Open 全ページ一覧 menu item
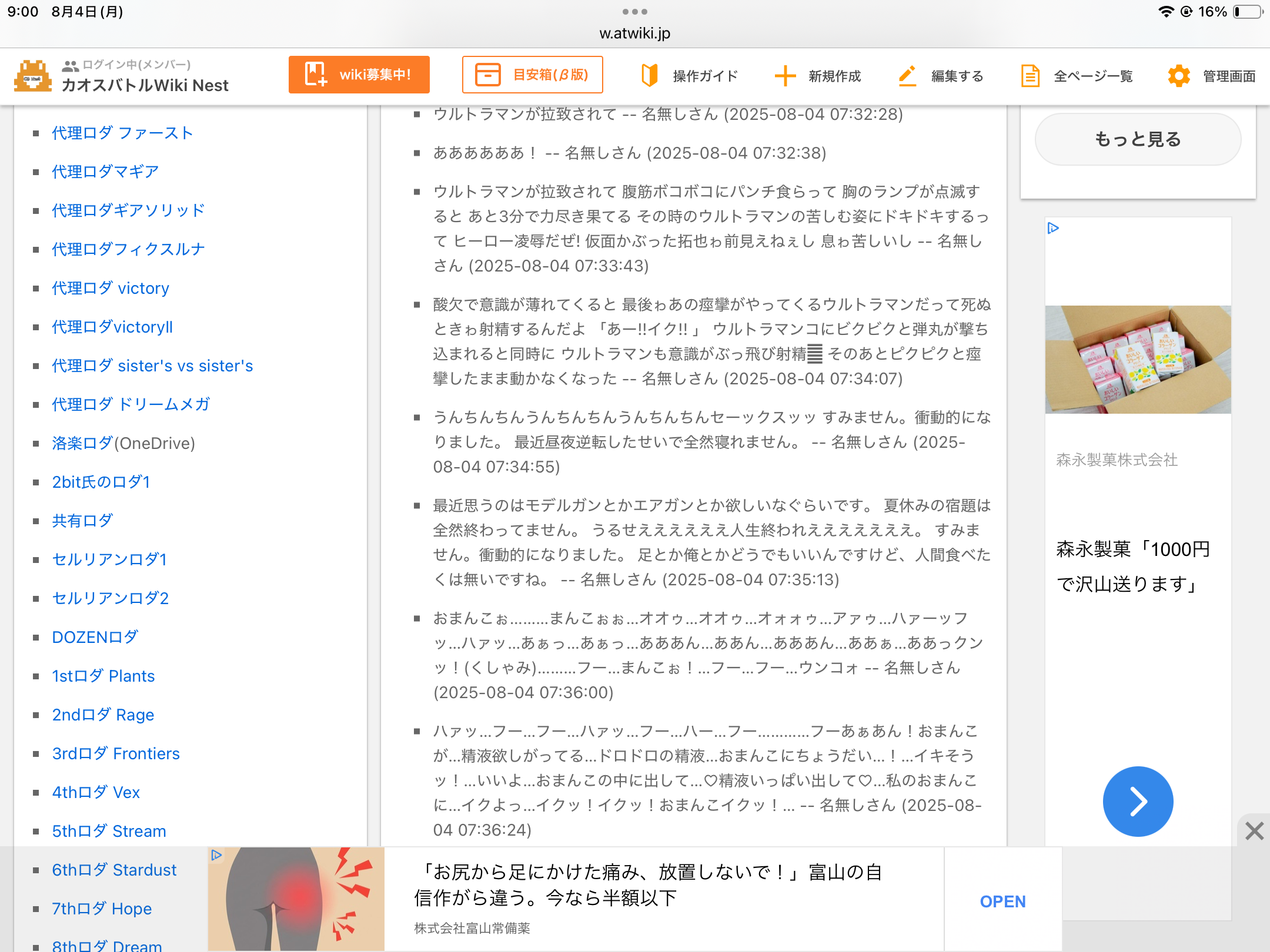This screenshot has height=952, width=1270. click(1077, 76)
